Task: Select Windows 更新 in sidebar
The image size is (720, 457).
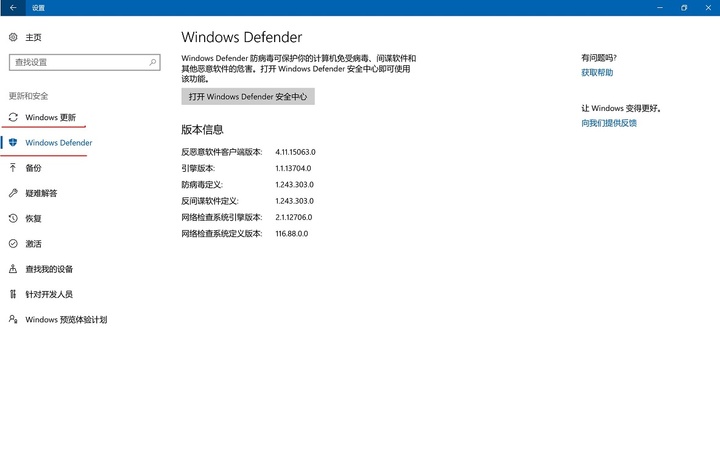Action: [51, 118]
